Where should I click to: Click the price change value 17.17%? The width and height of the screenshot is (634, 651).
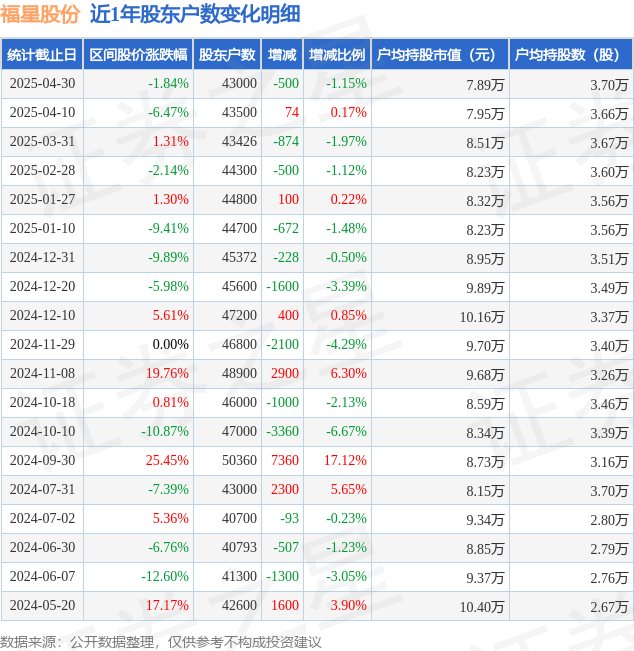167,605
